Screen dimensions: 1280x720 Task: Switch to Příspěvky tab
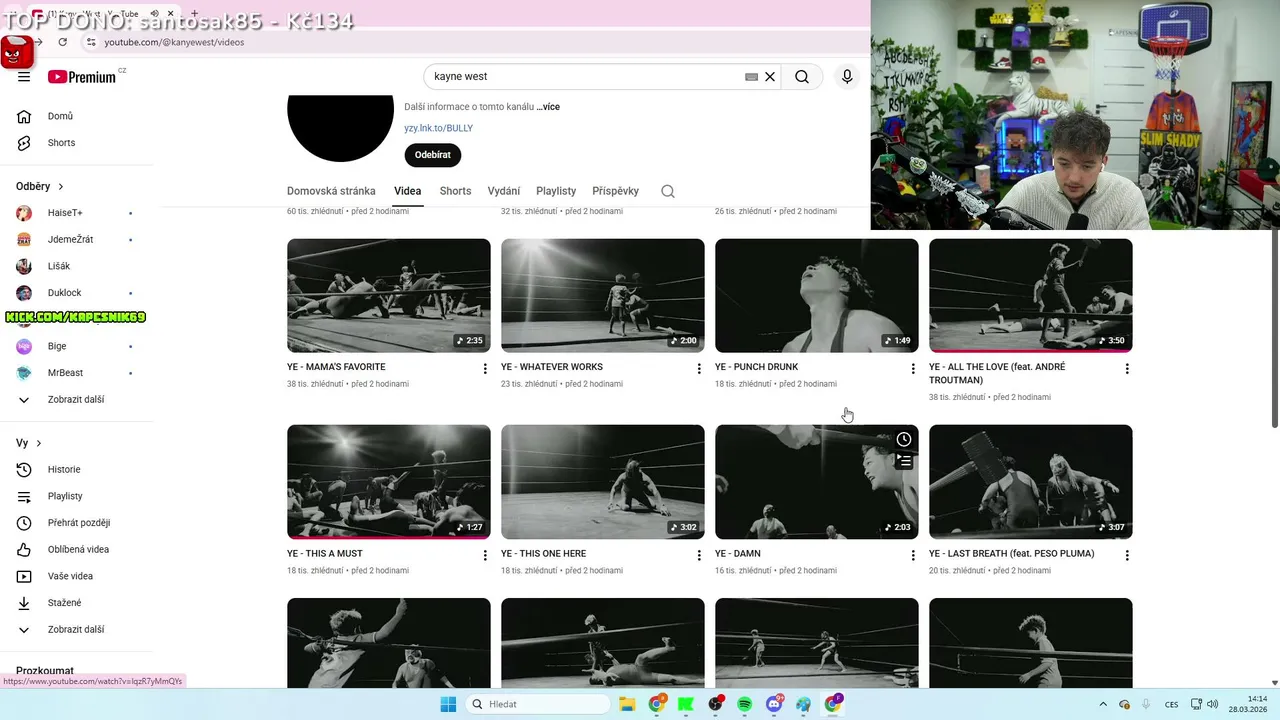pos(615,191)
